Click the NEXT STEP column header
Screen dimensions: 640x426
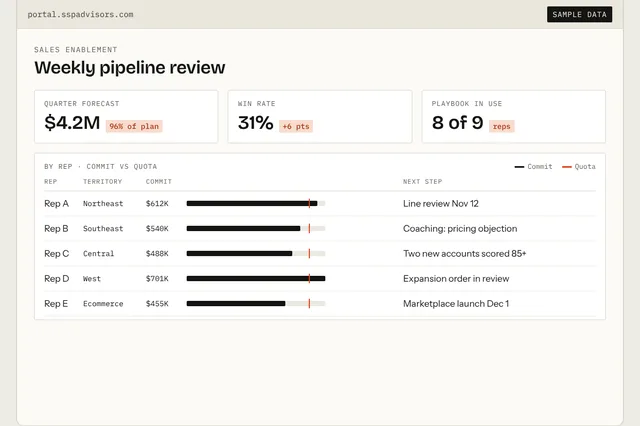tap(422, 182)
